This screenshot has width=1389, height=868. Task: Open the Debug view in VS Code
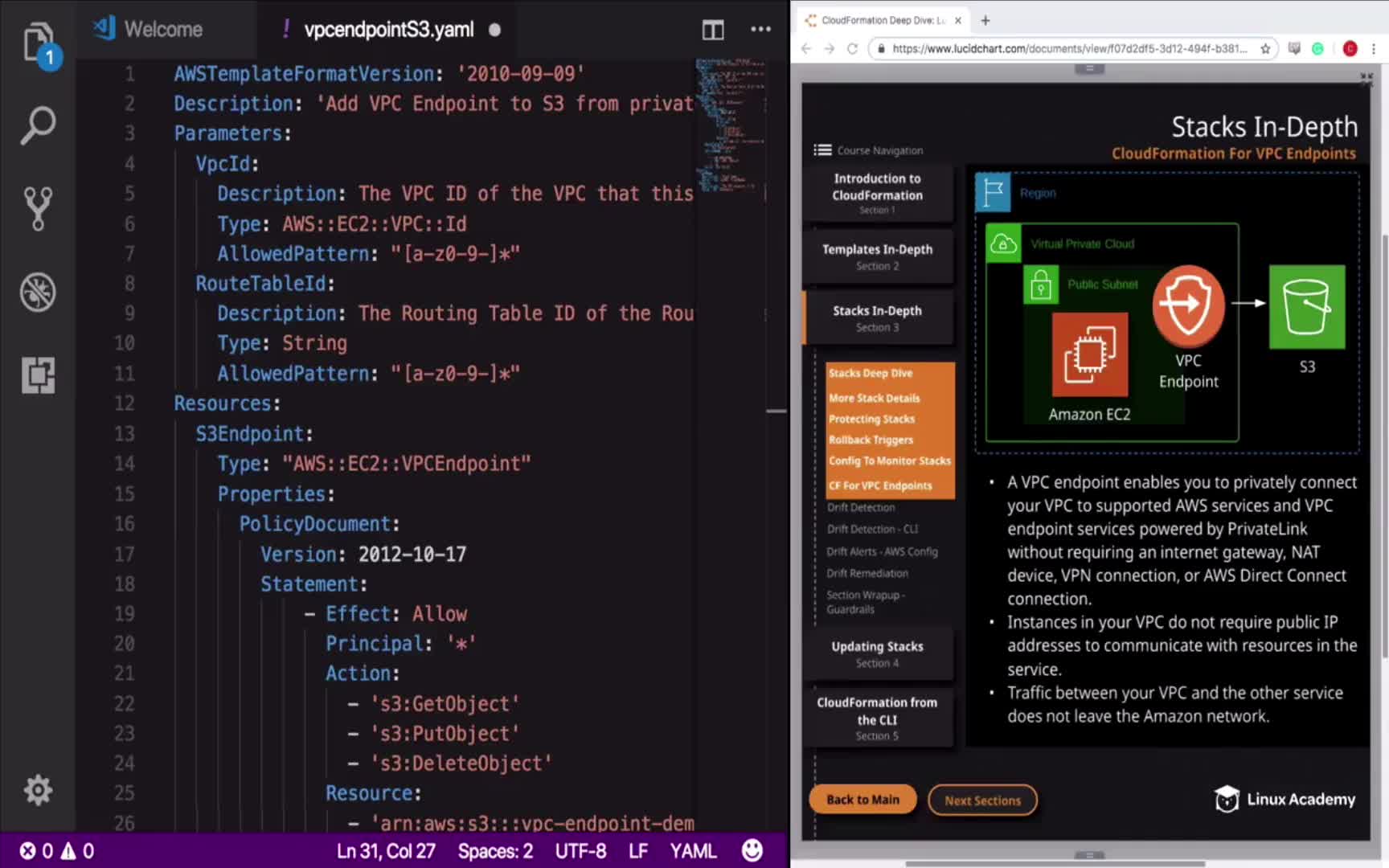37,292
